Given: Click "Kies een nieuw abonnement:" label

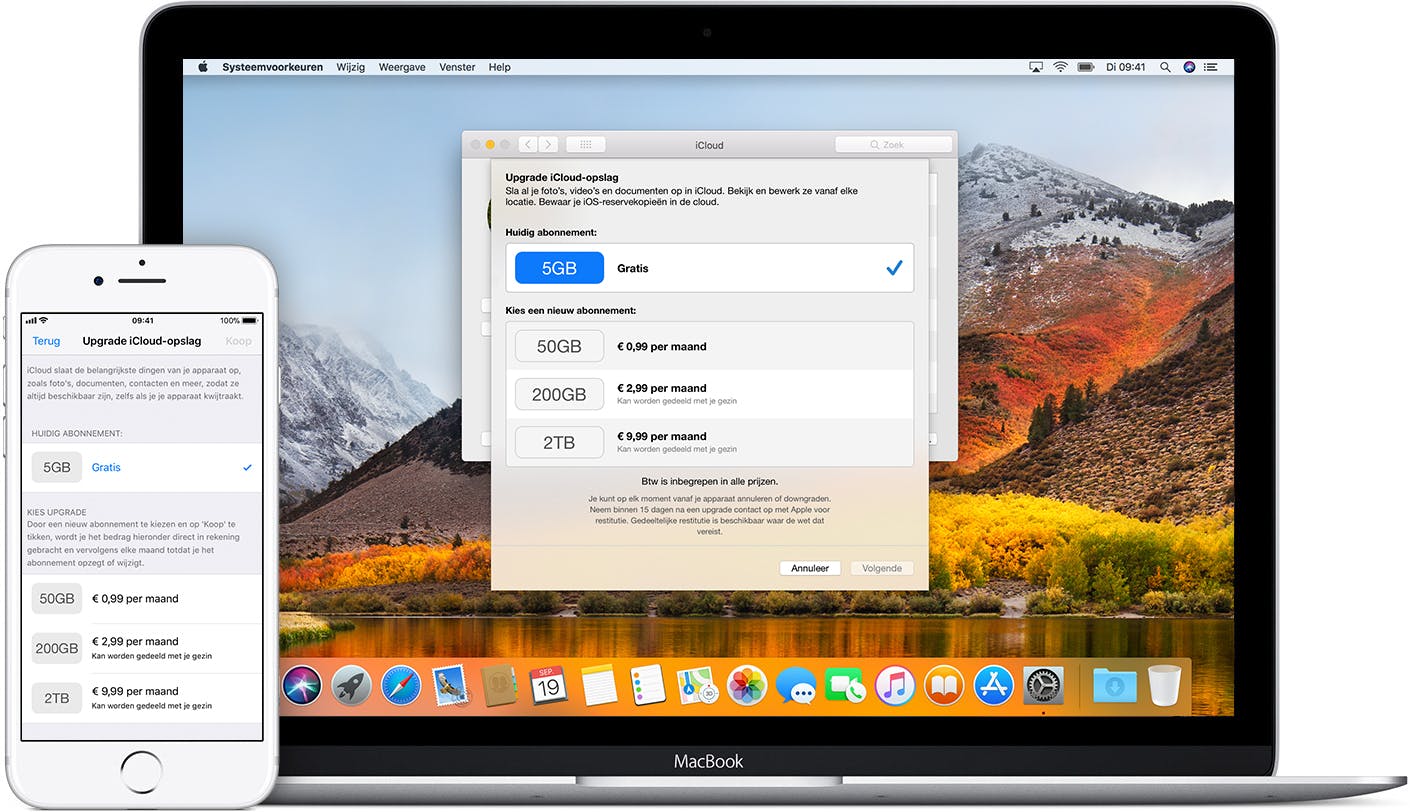Looking at the screenshot, I should click(x=571, y=310).
